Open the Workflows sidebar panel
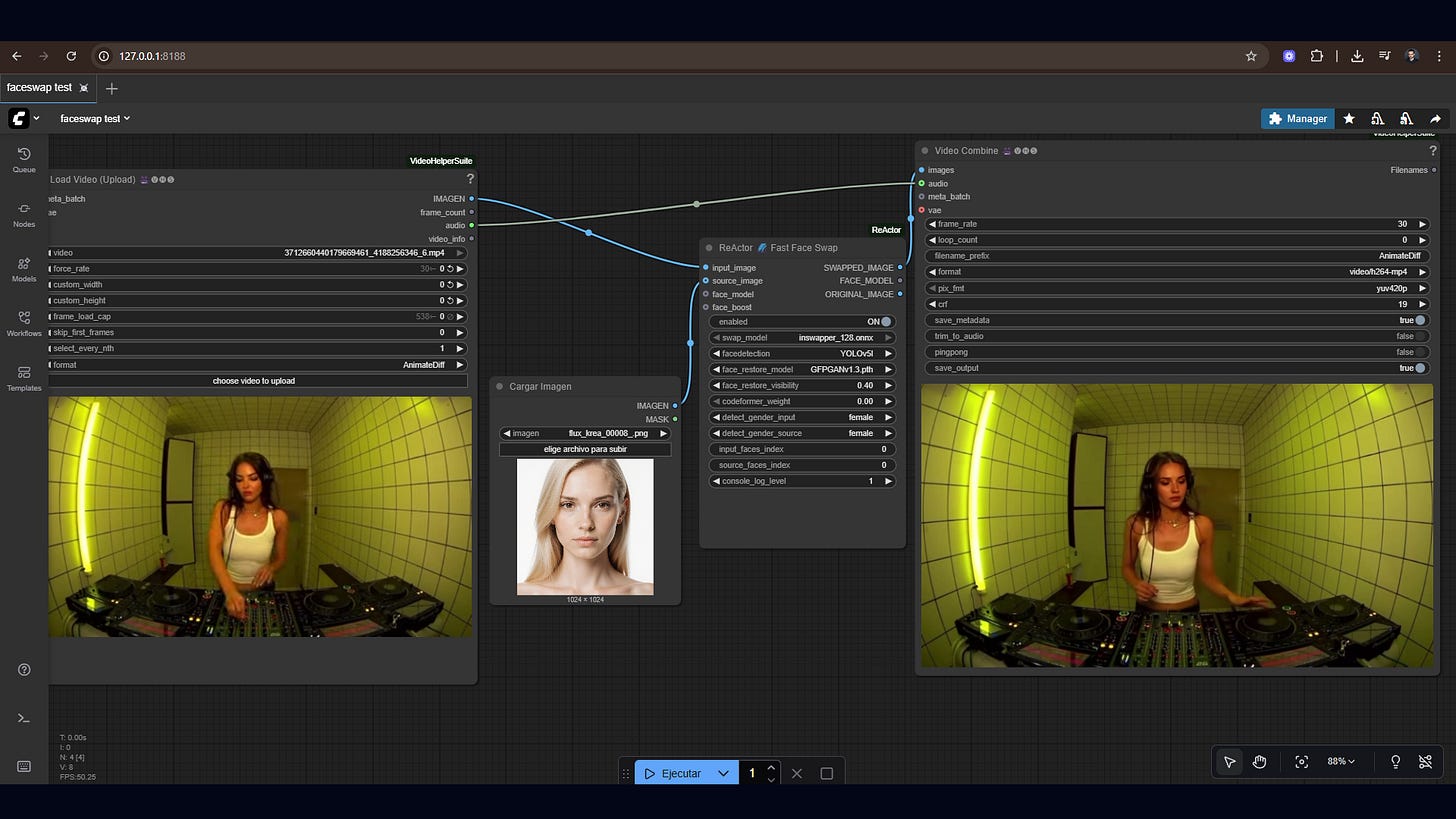The image size is (1456, 819). pos(24,323)
